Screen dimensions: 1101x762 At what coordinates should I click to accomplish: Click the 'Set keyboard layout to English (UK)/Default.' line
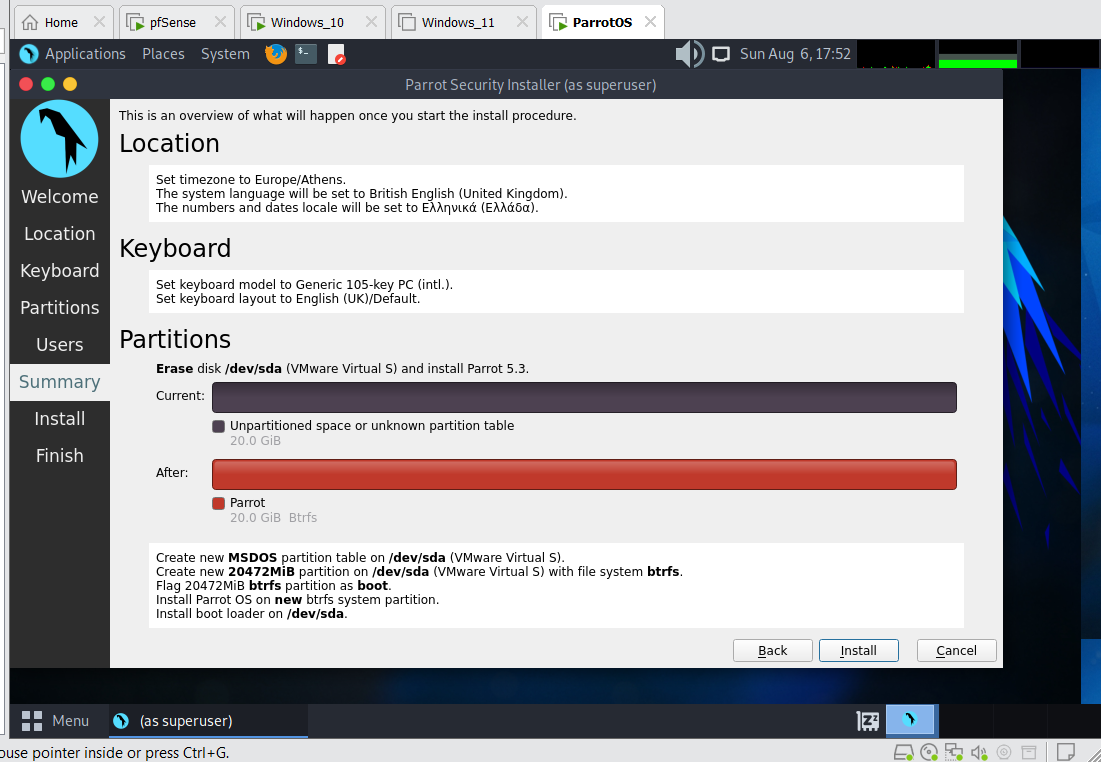click(x=288, y=298)
